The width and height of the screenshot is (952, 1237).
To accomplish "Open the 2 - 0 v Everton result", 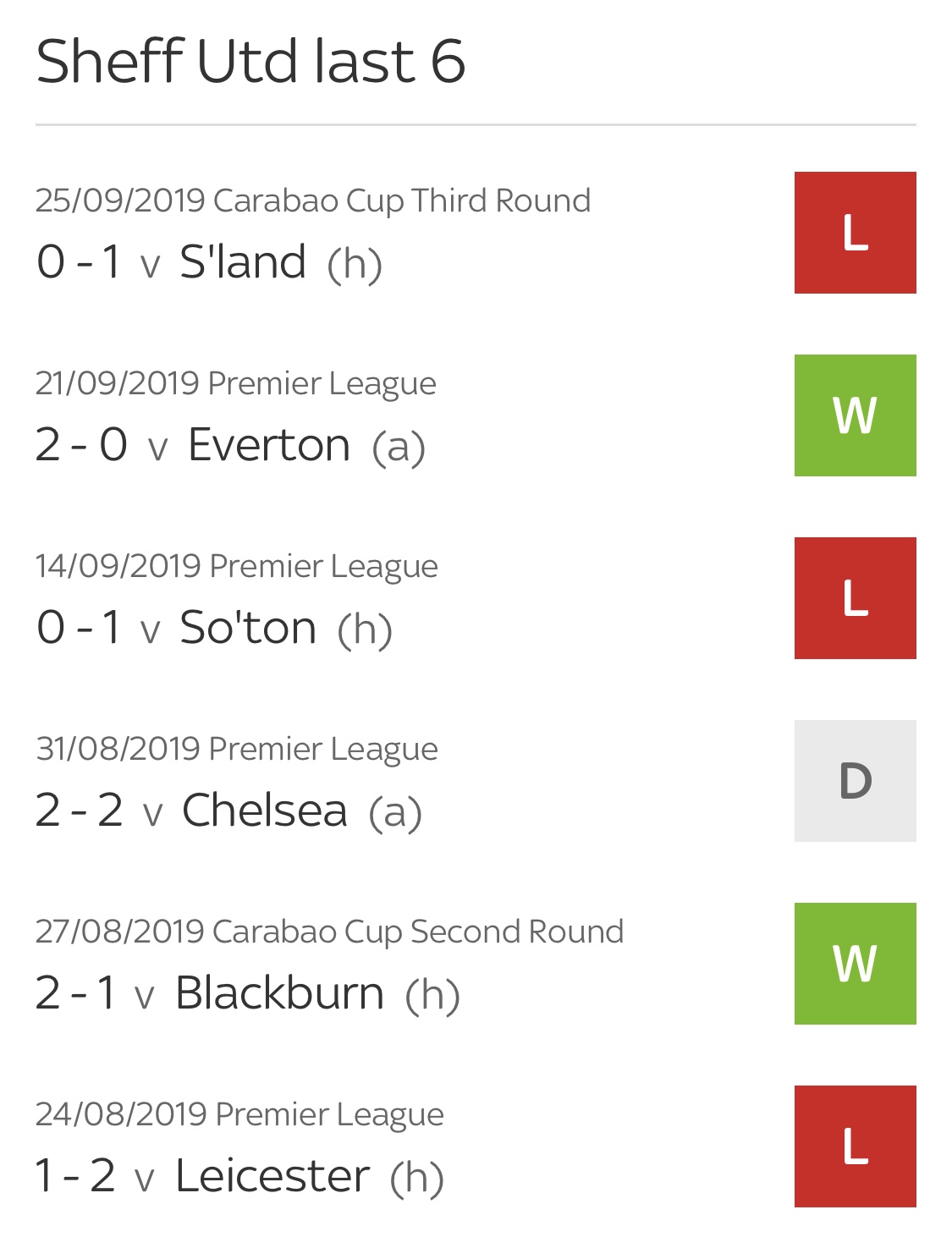I will [x=230, y=445].
